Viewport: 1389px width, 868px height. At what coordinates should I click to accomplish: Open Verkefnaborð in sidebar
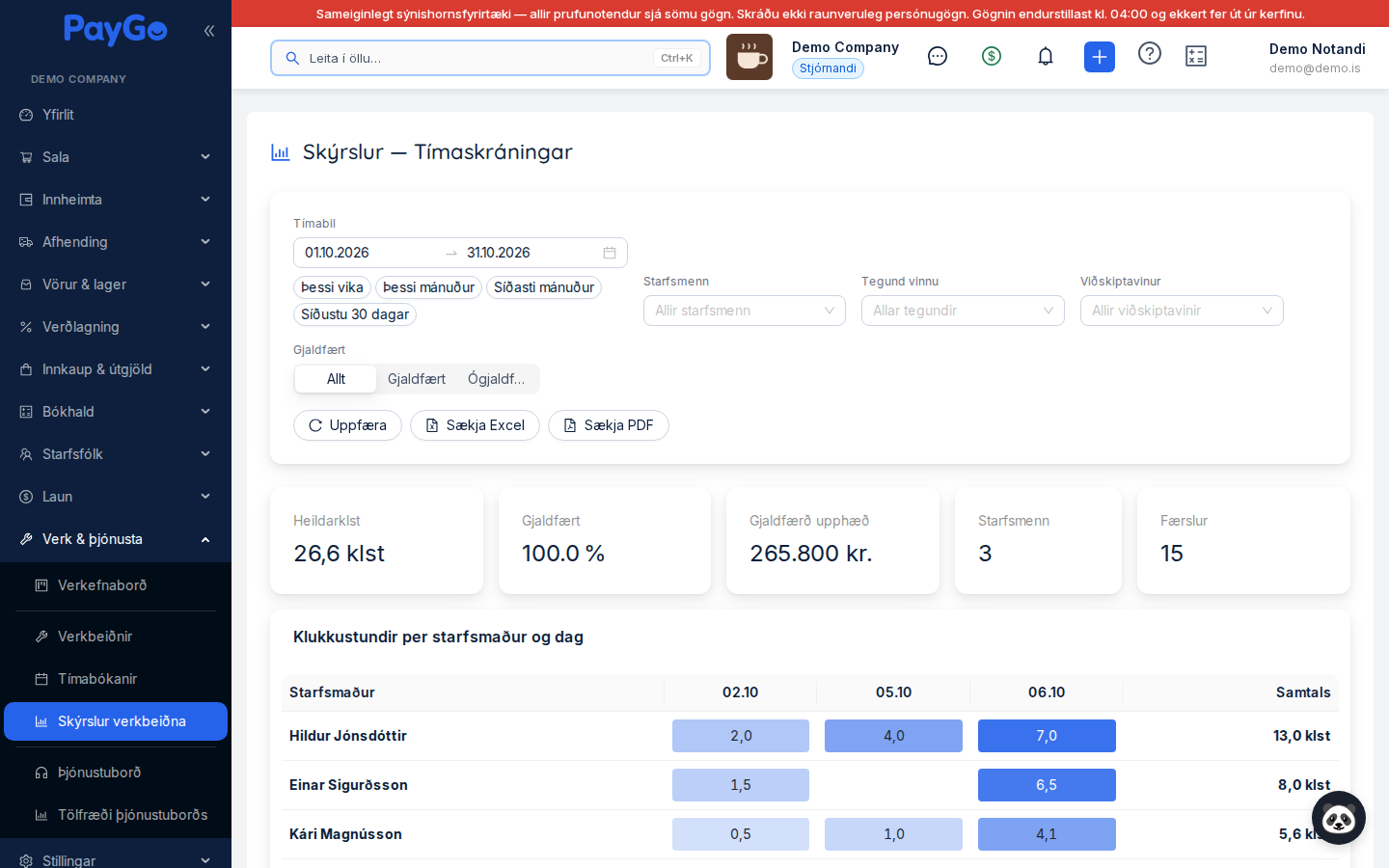tap(116, 585)
